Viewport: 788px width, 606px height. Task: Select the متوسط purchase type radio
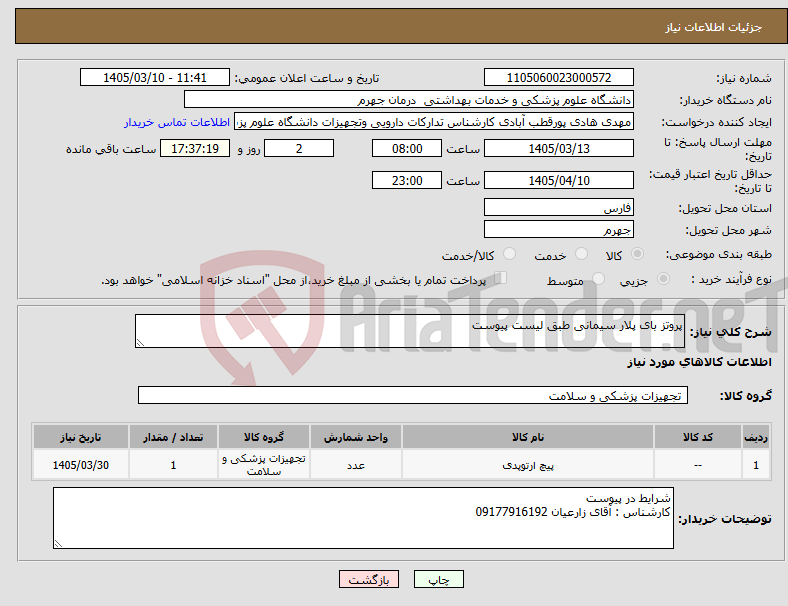(598, 279)
